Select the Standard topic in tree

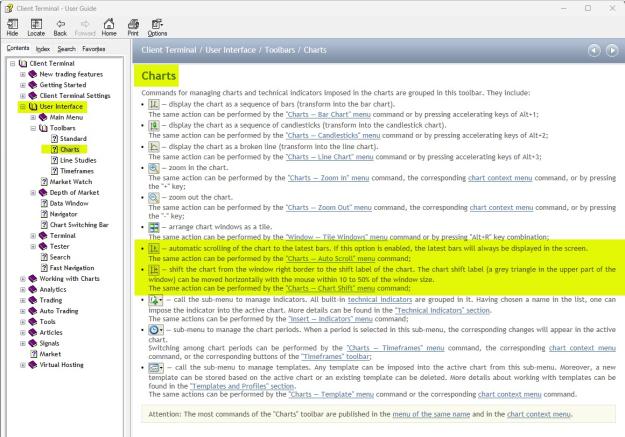click(73, 139)
